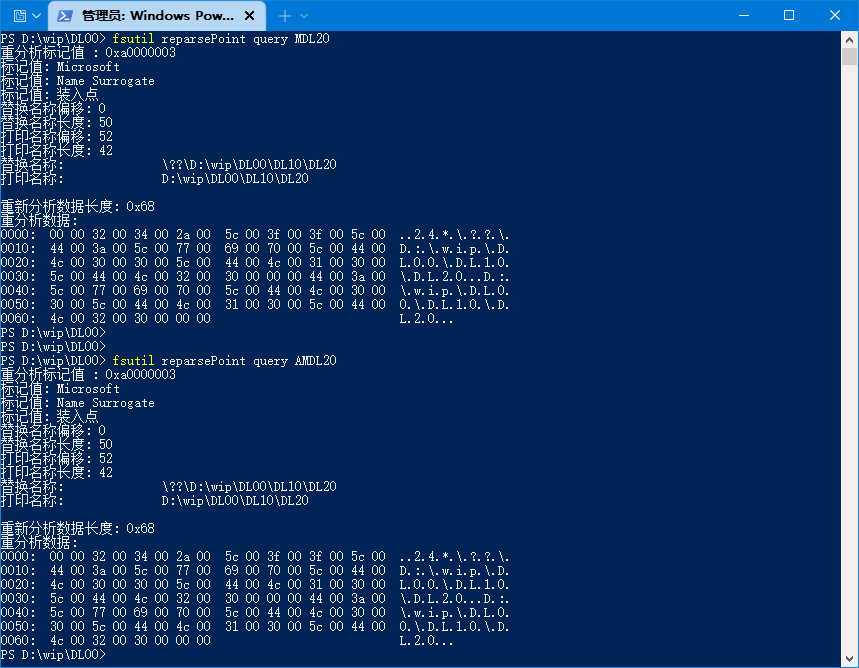Viewport: 859px width, 668px height.
Task: Click the PowerShell icon on the tab
Action: 64,16
